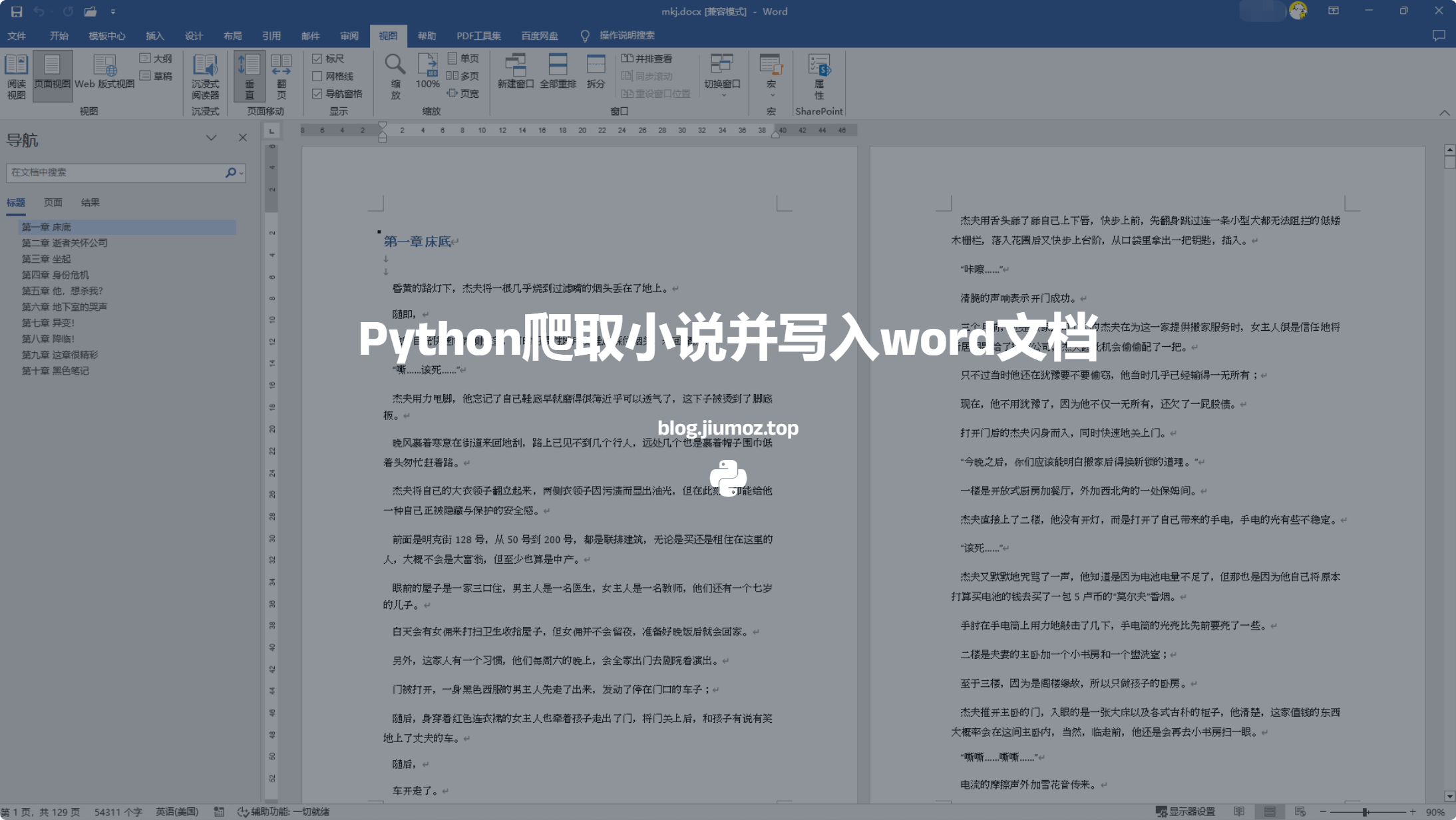1456x820 pixels.
Task: Close the 导航 navigation pane
Action: click(242, 138)
